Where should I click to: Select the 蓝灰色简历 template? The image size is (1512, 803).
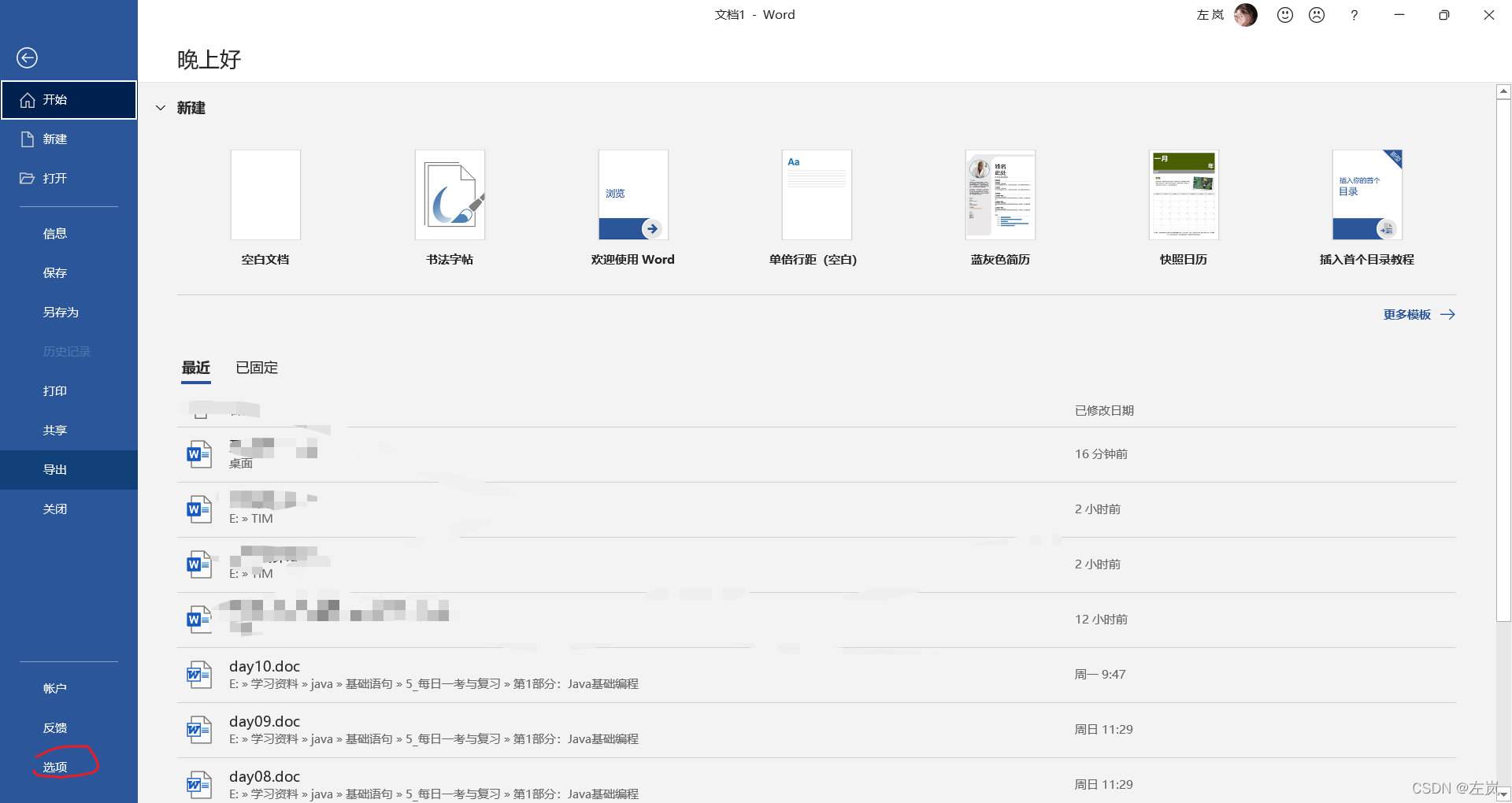(1000, 194)
